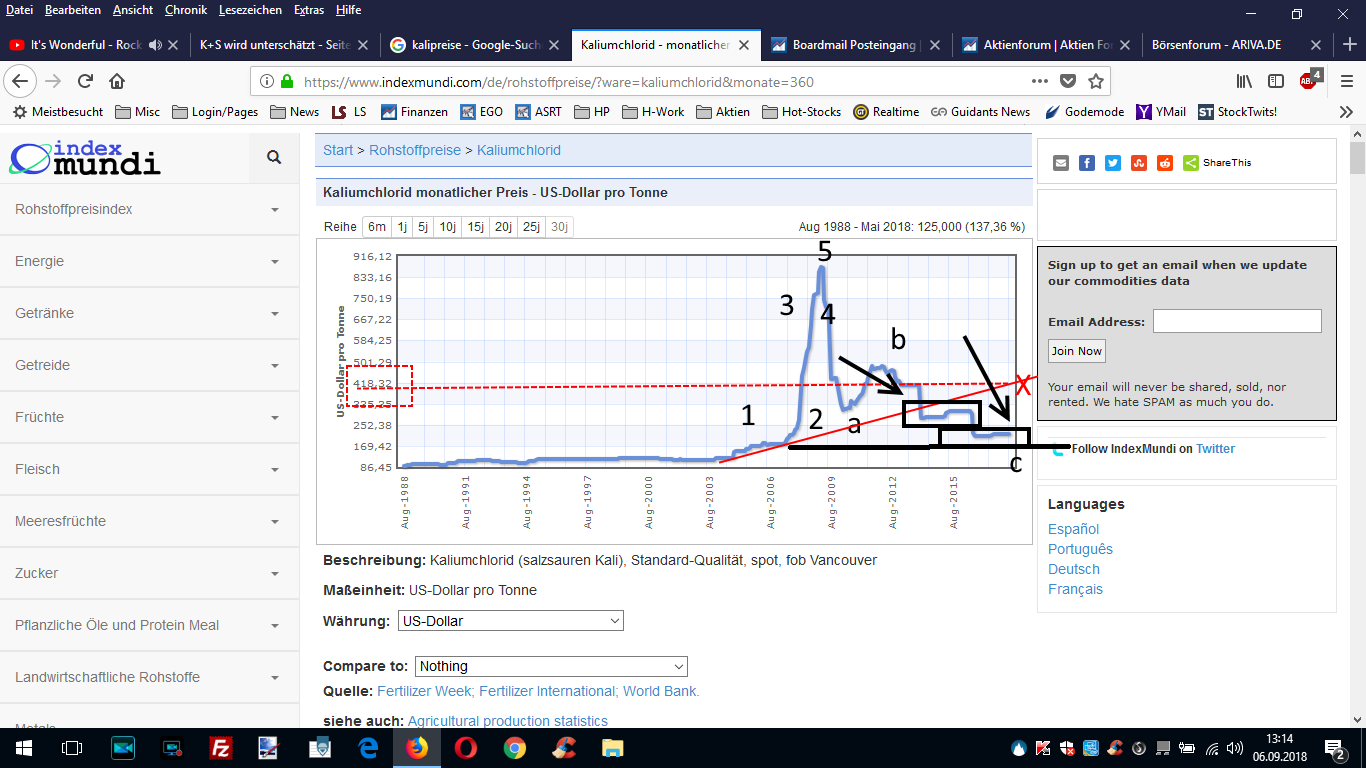Open File Explorer from the taskbar
The image size is (1366, 768).
(x=613, y=748)
